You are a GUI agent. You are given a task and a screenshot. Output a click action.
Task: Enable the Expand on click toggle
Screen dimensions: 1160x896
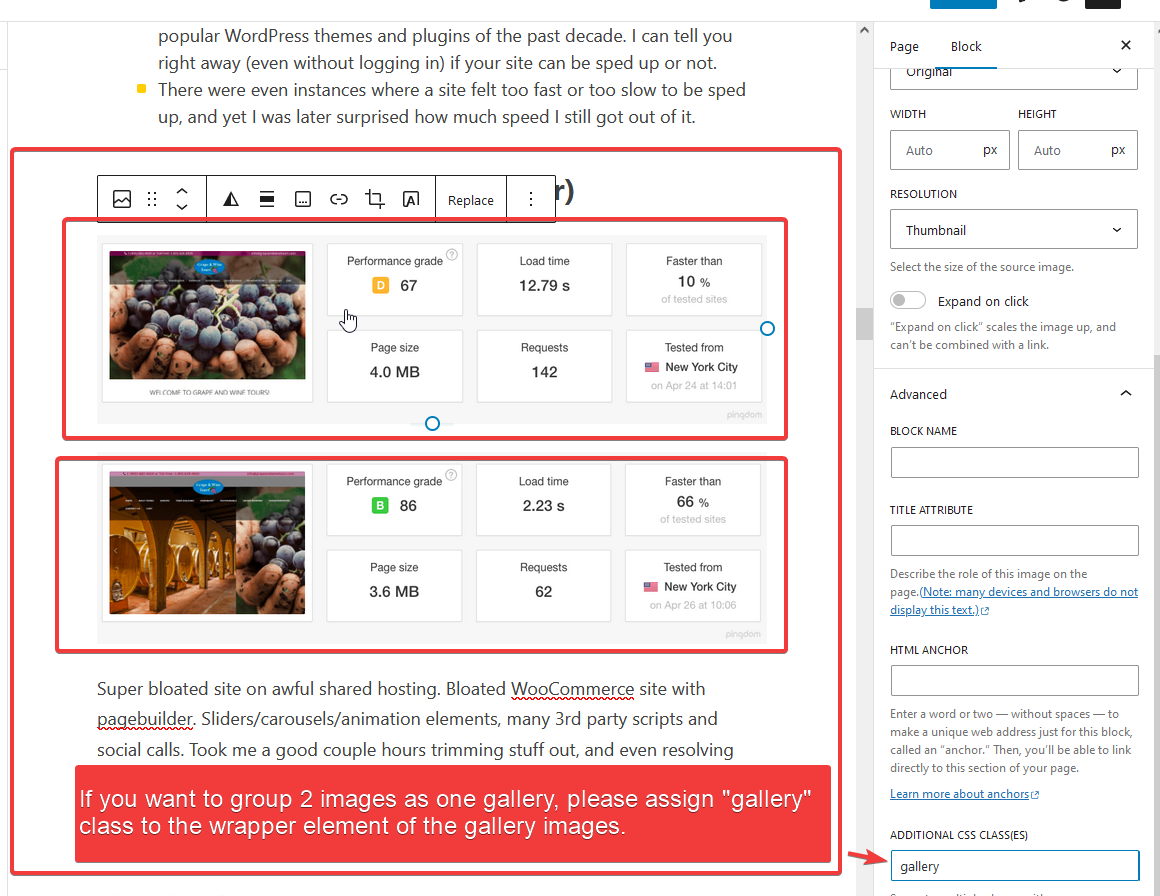click(x=908, y=301)
